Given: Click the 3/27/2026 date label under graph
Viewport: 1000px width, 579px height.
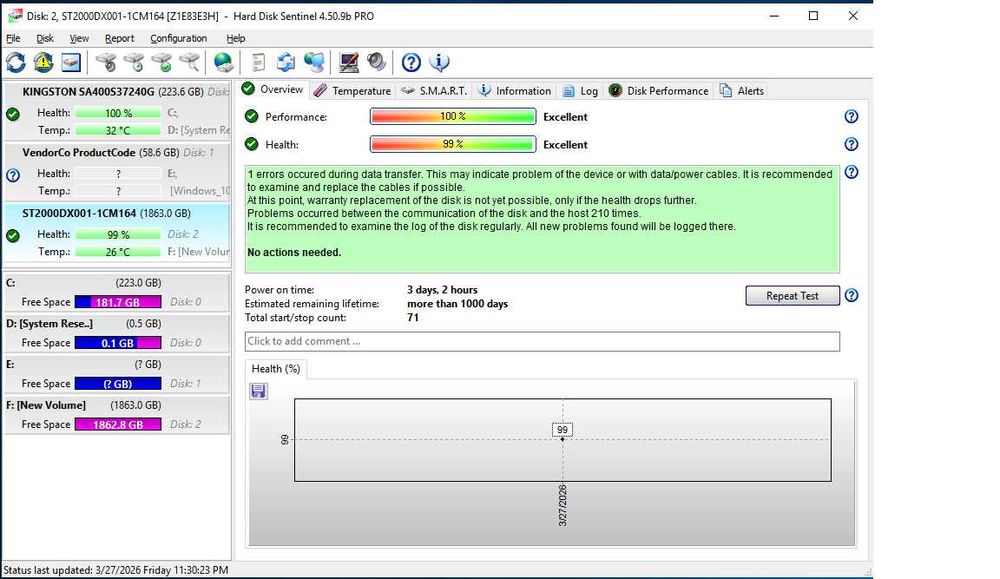Looking at the screenshot, I should 562,506.
